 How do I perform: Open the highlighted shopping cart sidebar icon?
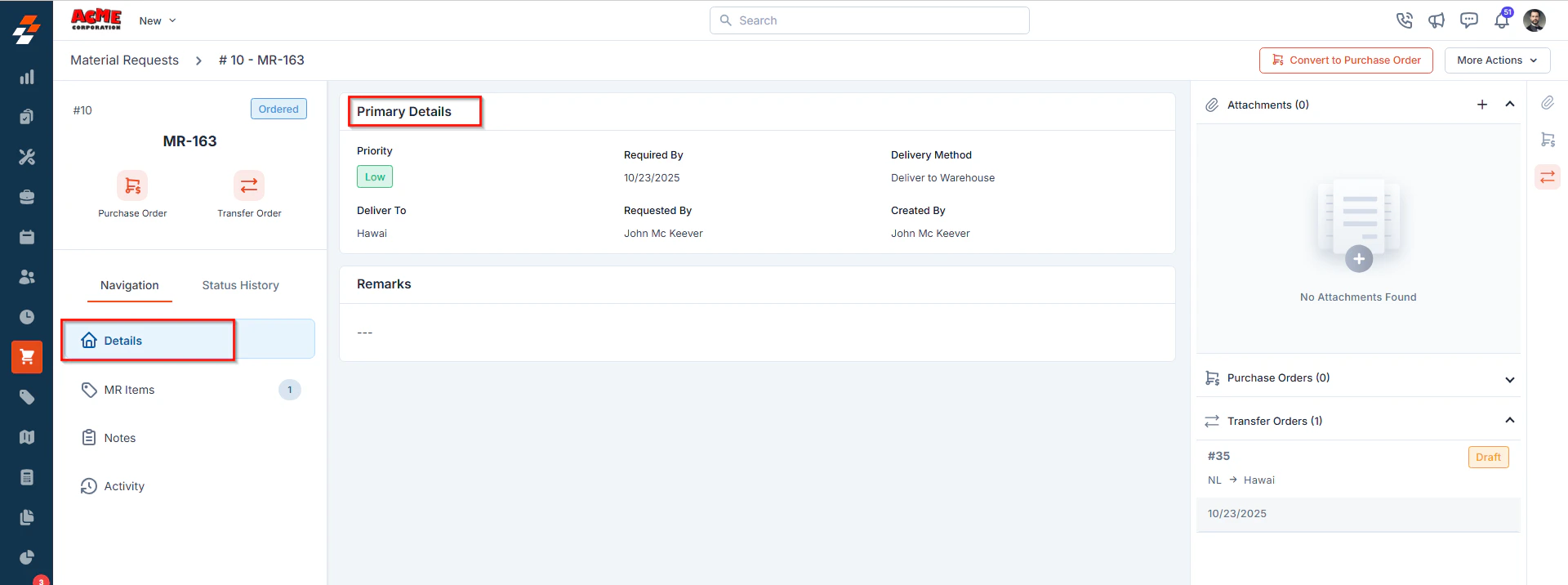[27, 357]
